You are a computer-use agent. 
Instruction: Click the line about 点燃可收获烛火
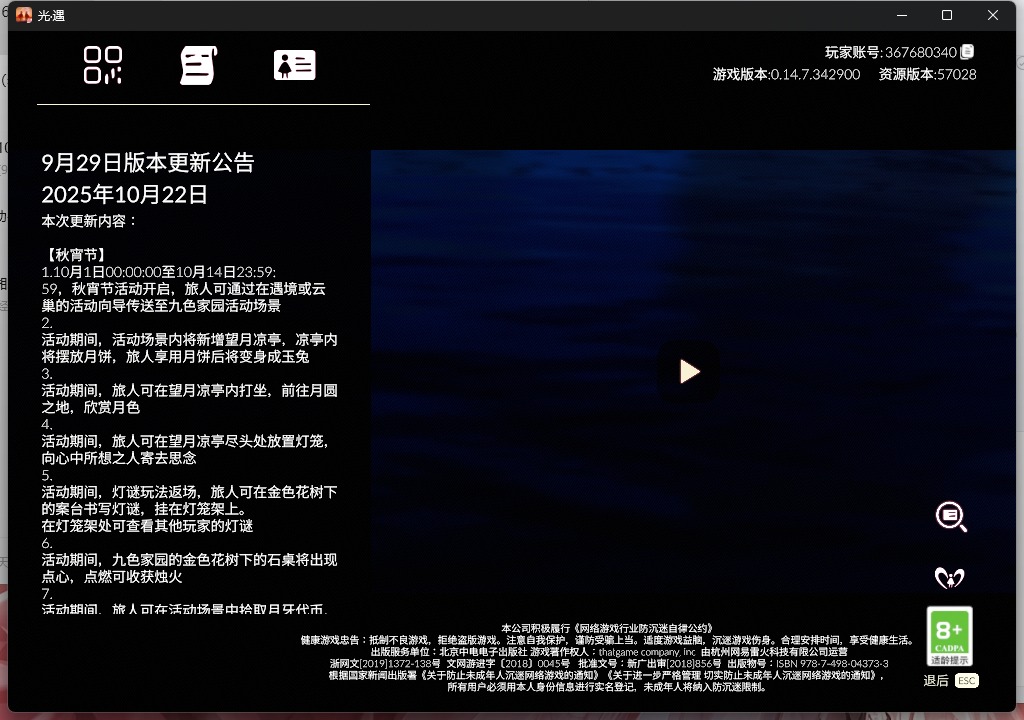click(x=112, y=577)
